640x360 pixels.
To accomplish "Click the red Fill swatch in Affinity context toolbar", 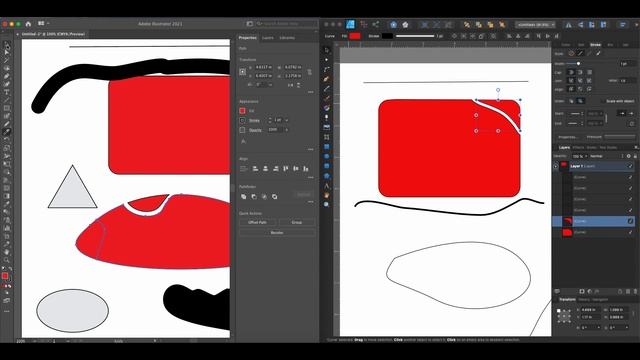I will pyautogui.click(x=355, y=36).
